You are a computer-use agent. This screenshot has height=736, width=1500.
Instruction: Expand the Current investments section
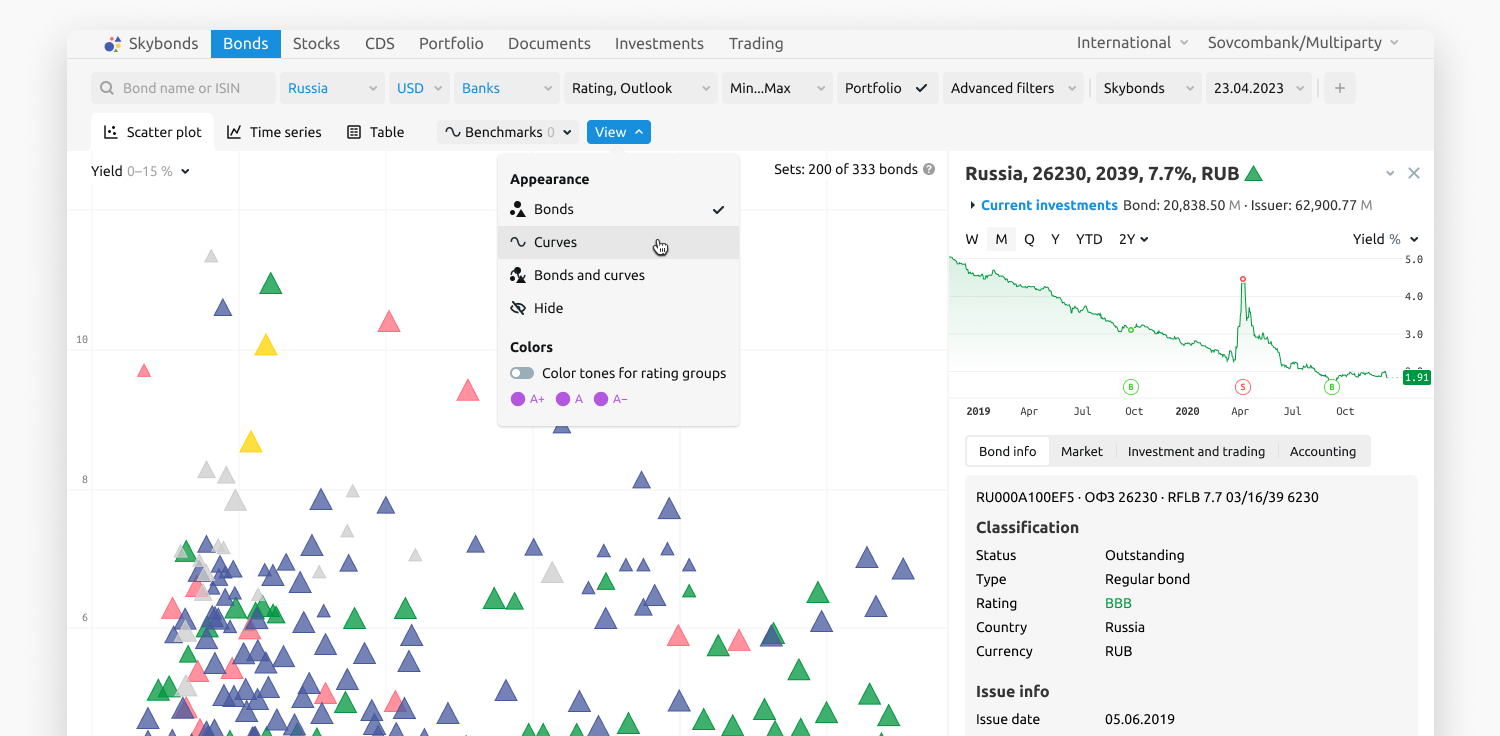pyautogui.click(x=972, y=205)
